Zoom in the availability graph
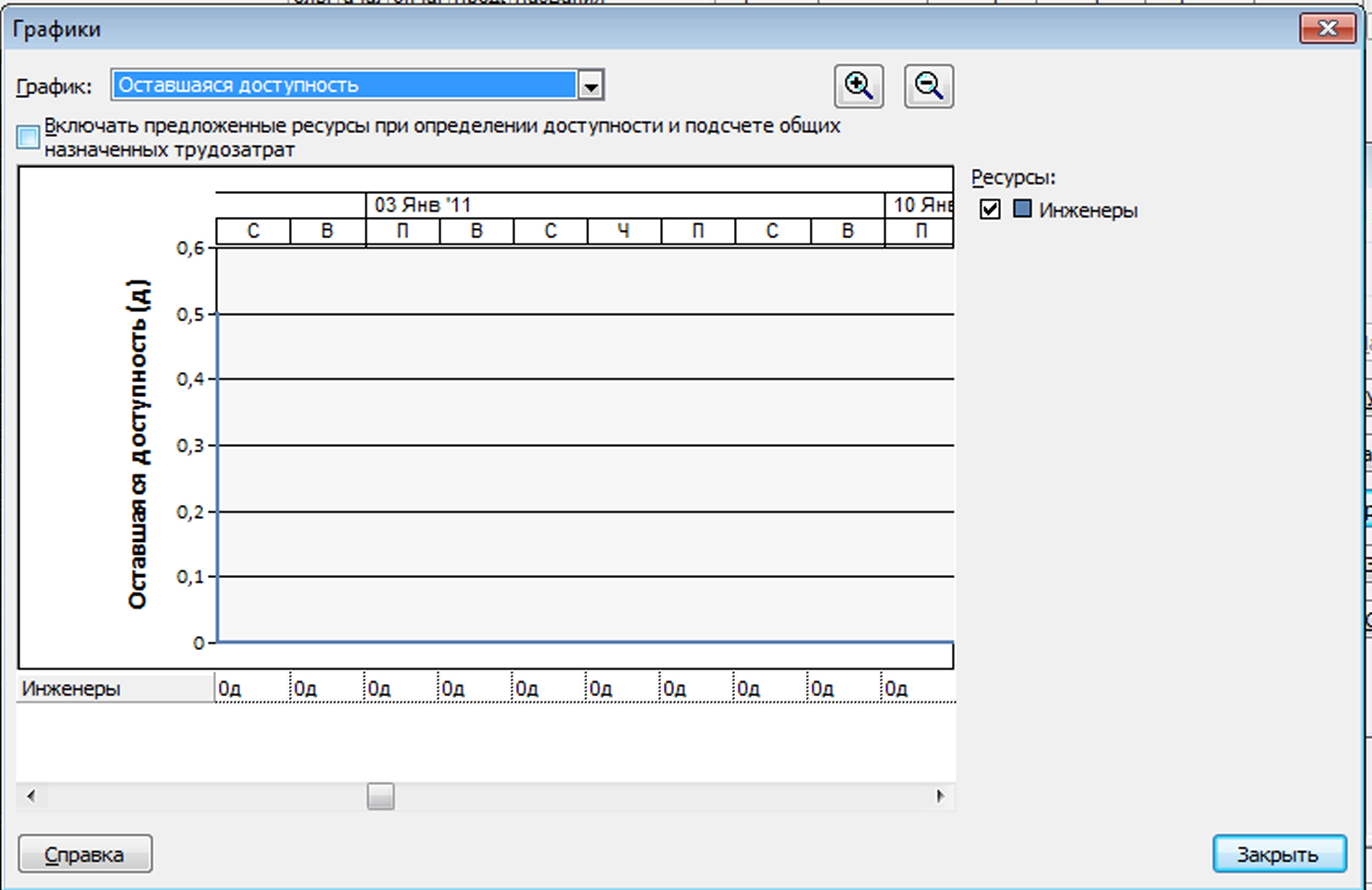Screen dimensions: 1372x890 click(859, 87)
